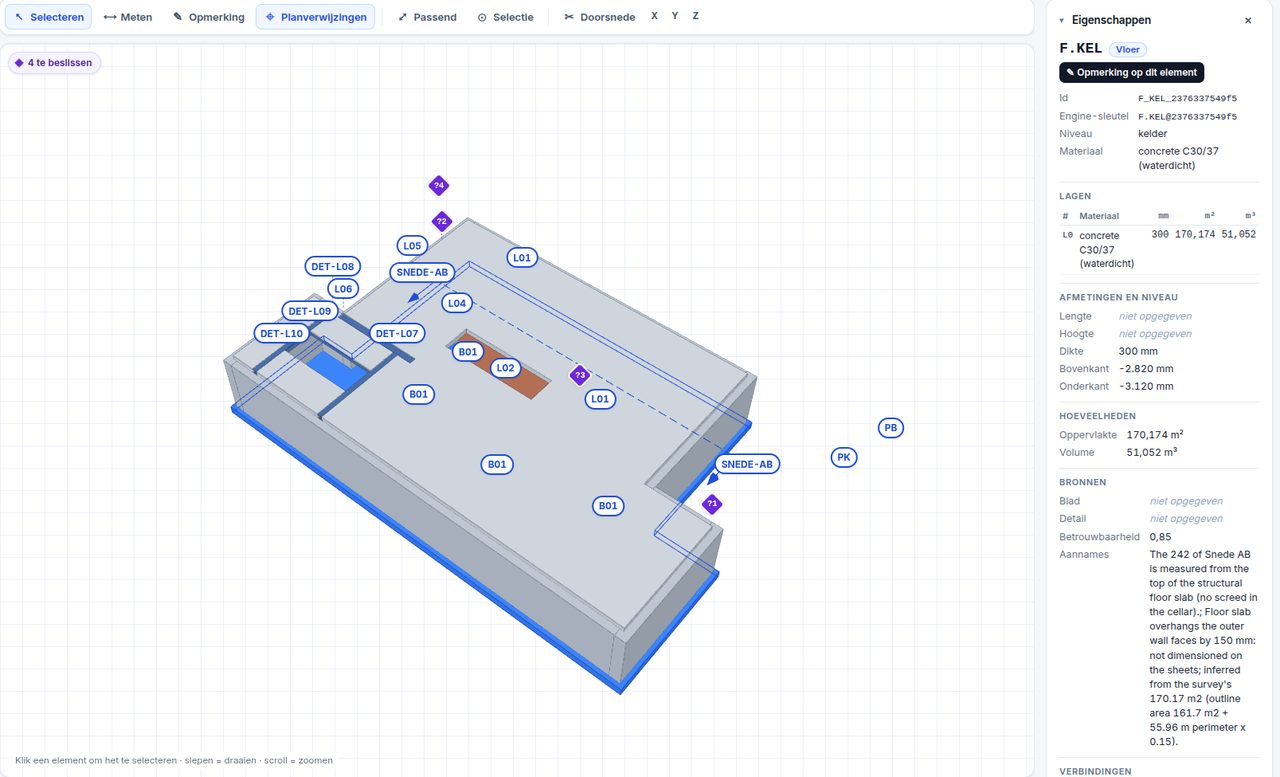Collapse the Eigenschappen panel triangle
1280x777 pixels.
(1062, 20)
